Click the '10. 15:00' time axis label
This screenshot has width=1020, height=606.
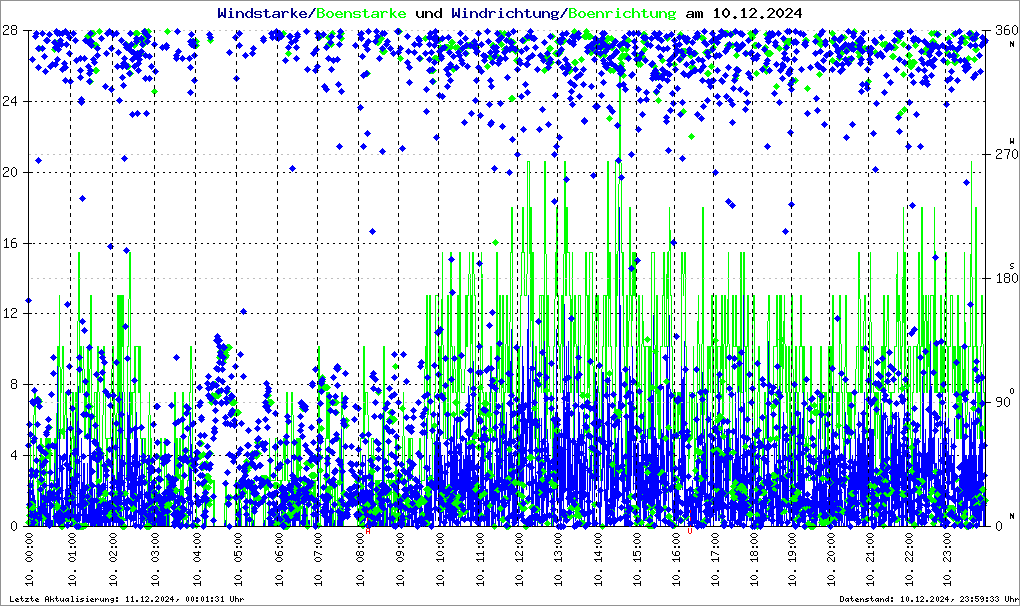click(636, 559)
